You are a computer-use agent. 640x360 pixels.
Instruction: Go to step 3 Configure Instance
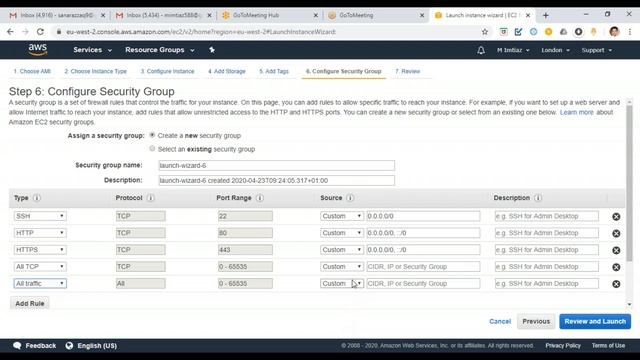pos(167,71)
